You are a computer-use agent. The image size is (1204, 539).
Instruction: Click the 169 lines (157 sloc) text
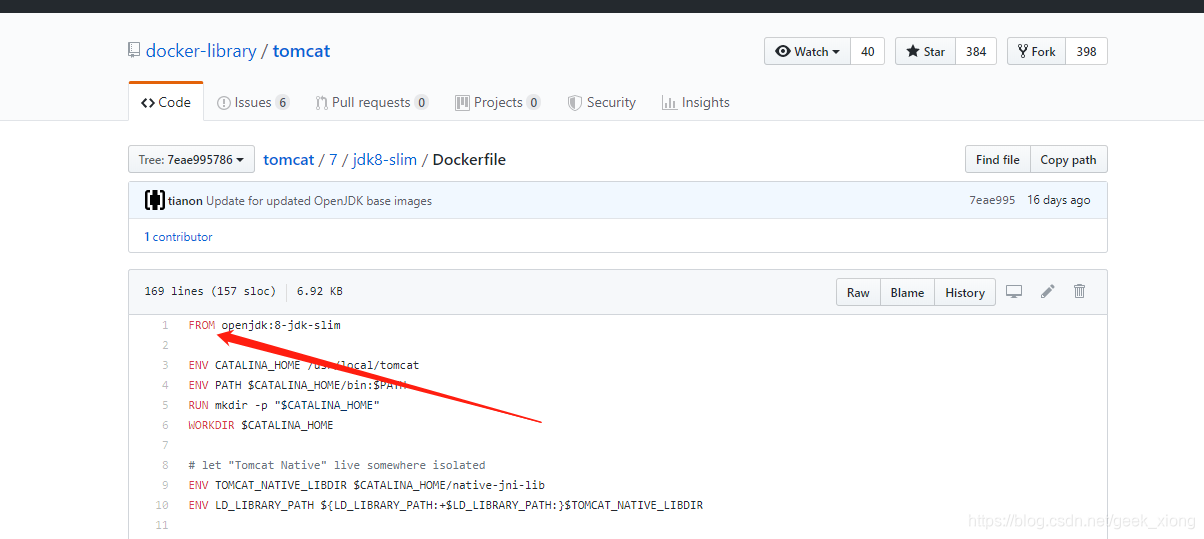[x=210, y=292]
